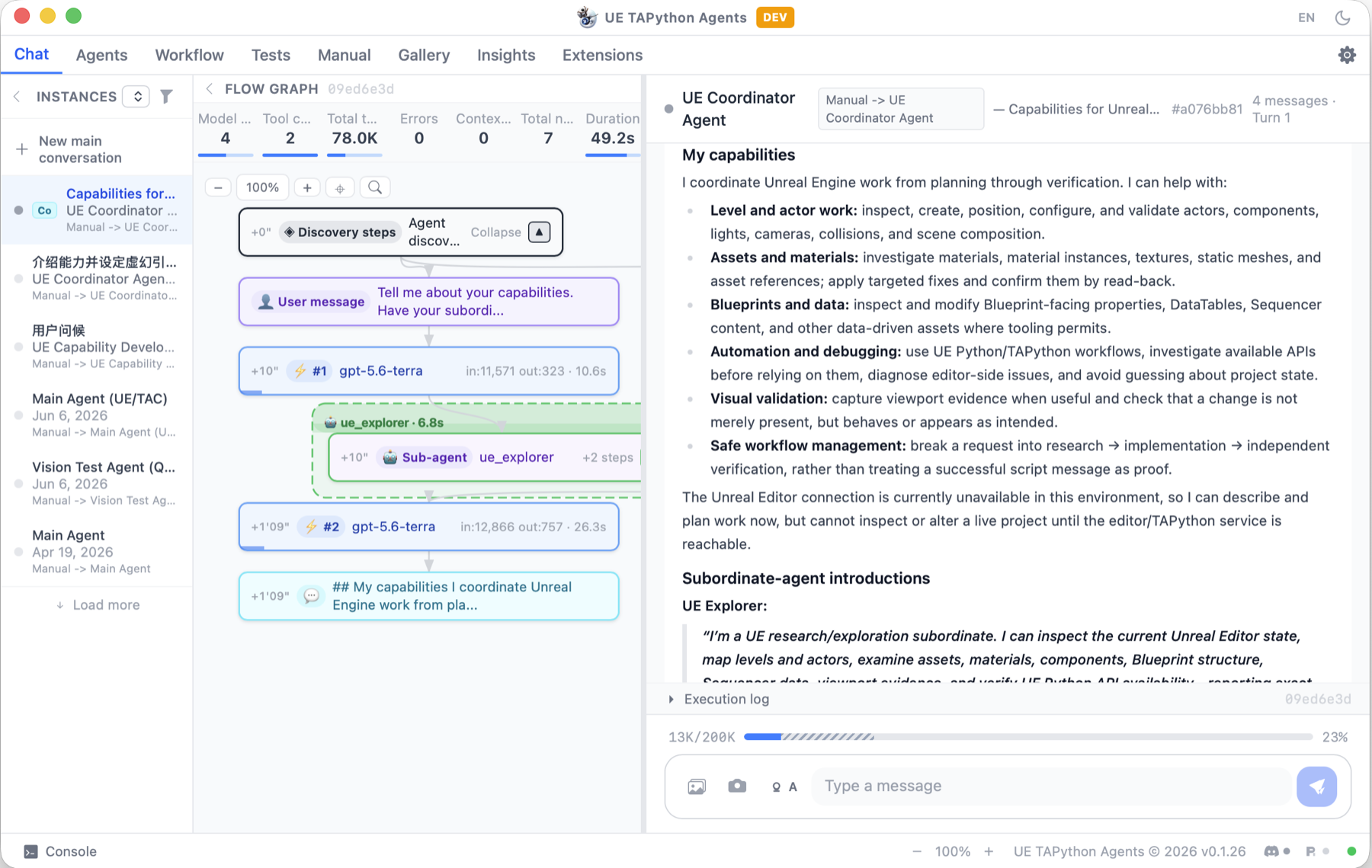The image size is (1372, 868).
Task: Click the Model calls stat showing 4
Action: 225,133
